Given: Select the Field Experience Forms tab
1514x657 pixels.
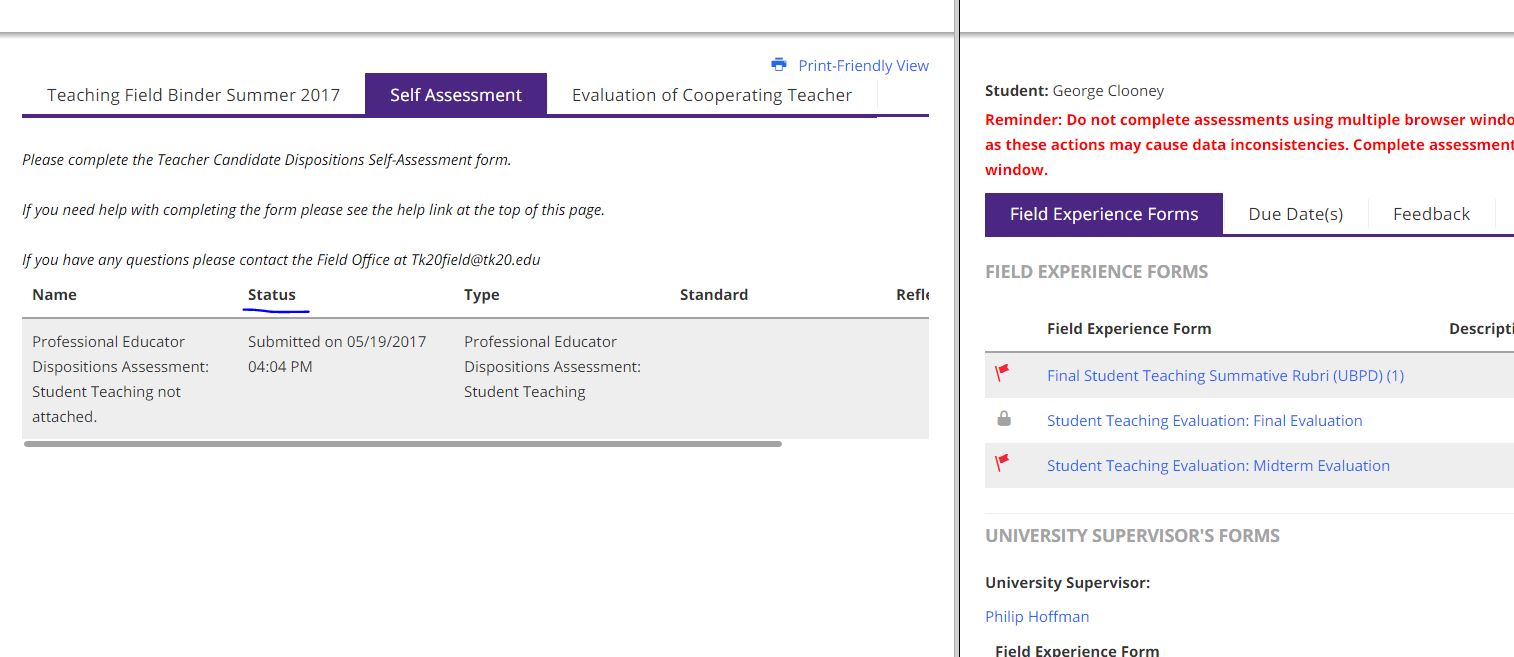Looking at the screenshot, I should [1103, 214].
